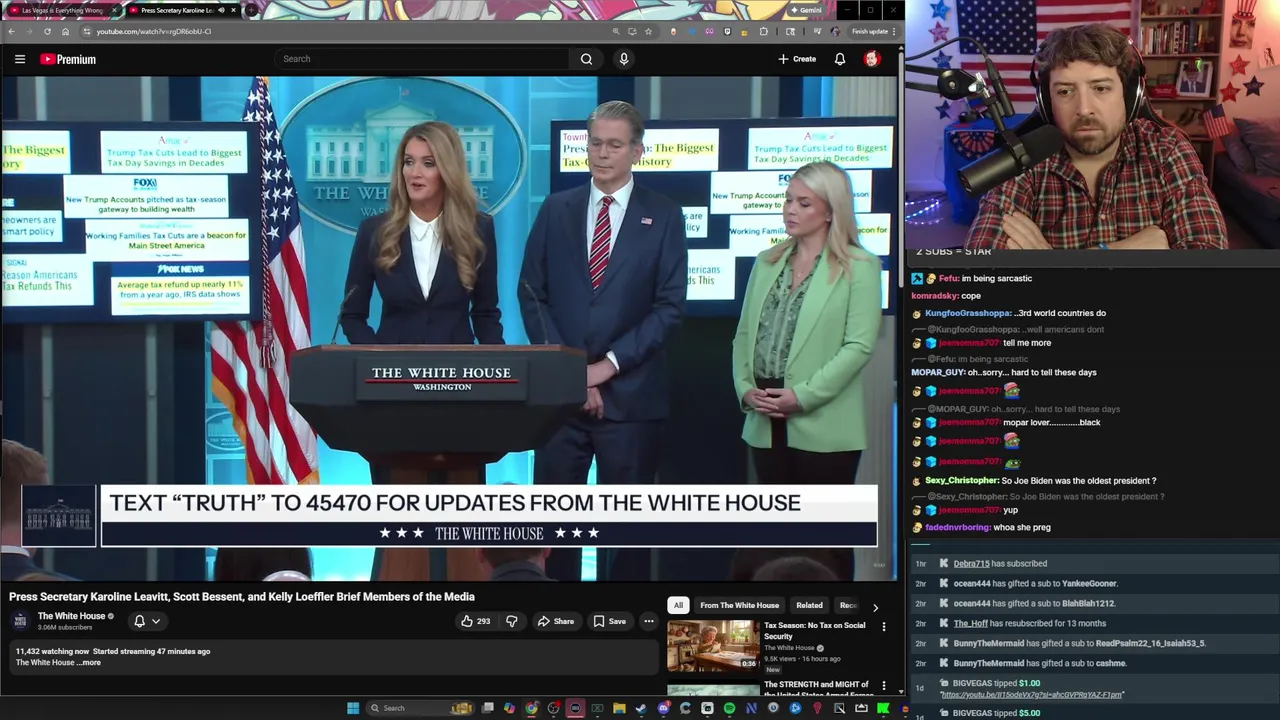This screenshot has width=1280, height=720.
Task: Go to YouTube Premium home logo
Action: 68,59
